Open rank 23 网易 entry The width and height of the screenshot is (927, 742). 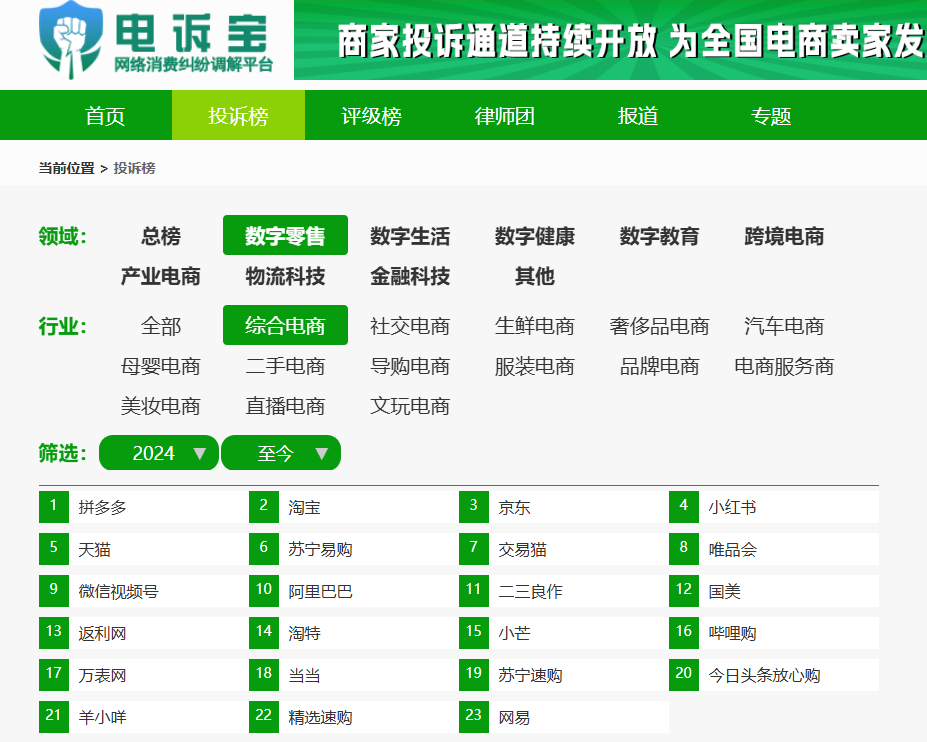(563, 717)
